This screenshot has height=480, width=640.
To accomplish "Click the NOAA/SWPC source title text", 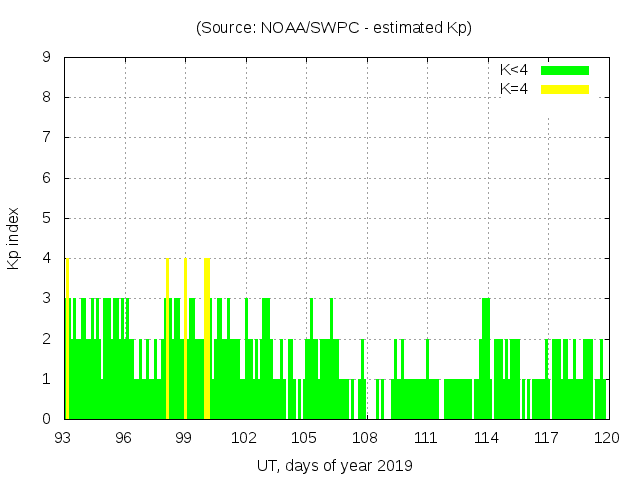I will [333, 28].
